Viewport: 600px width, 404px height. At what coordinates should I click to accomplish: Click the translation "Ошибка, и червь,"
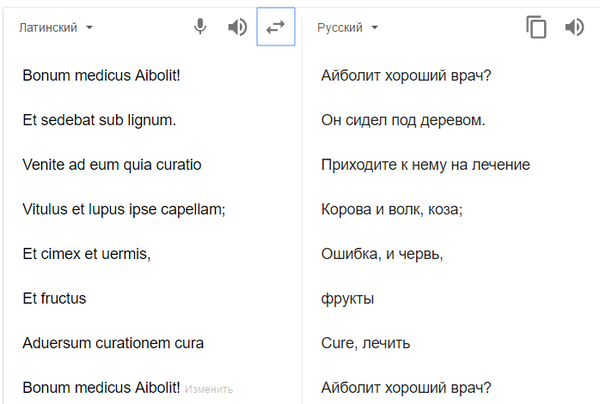coord(382,254)
